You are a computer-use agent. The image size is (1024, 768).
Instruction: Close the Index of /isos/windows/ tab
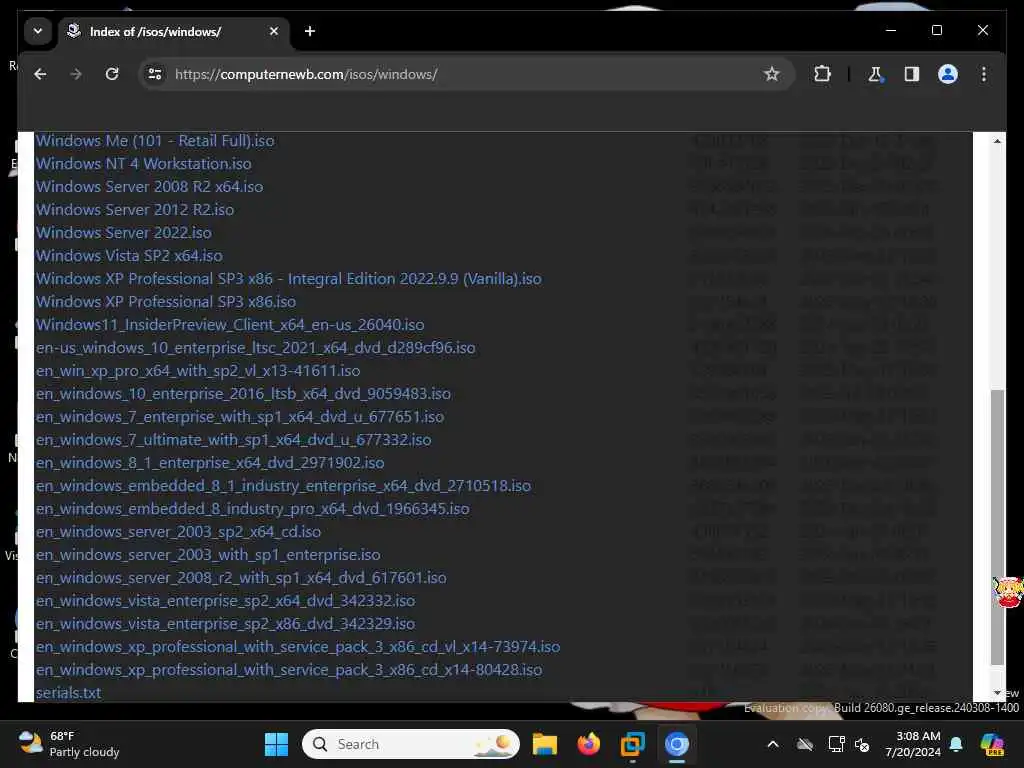click(274, 31)
